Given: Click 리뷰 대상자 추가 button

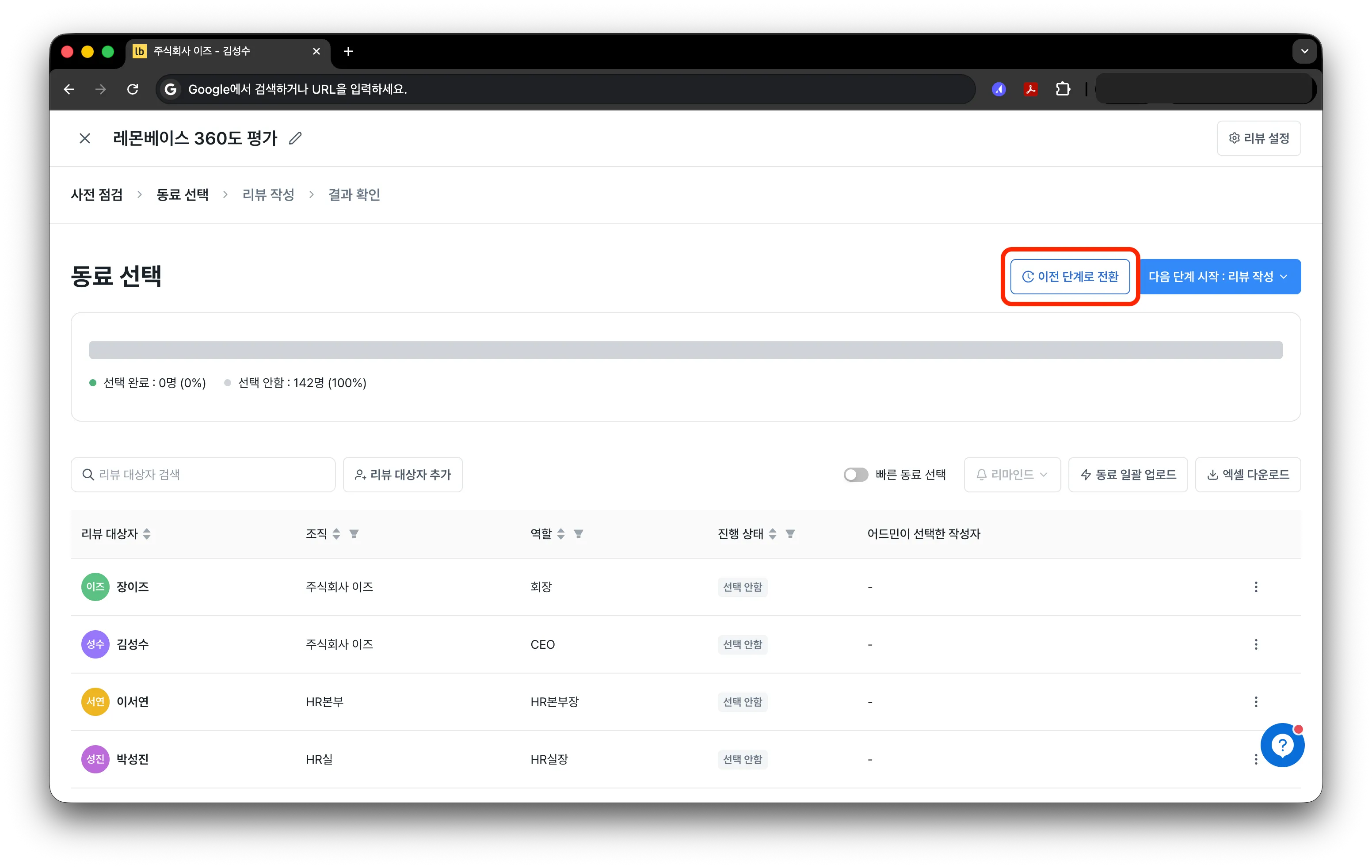Looking at the screenshot, I should (403, 475).
